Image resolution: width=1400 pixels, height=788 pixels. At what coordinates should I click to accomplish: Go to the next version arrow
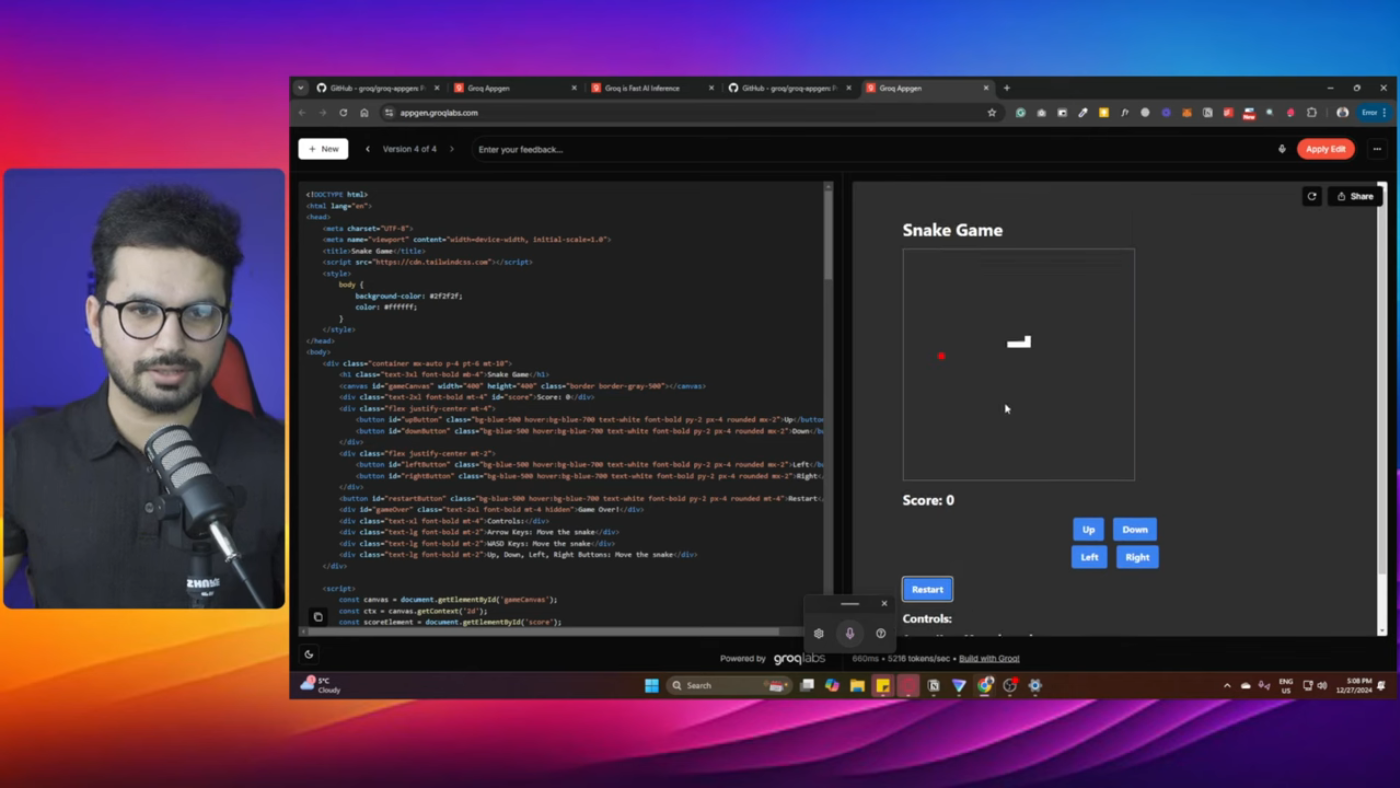point(451,149)
